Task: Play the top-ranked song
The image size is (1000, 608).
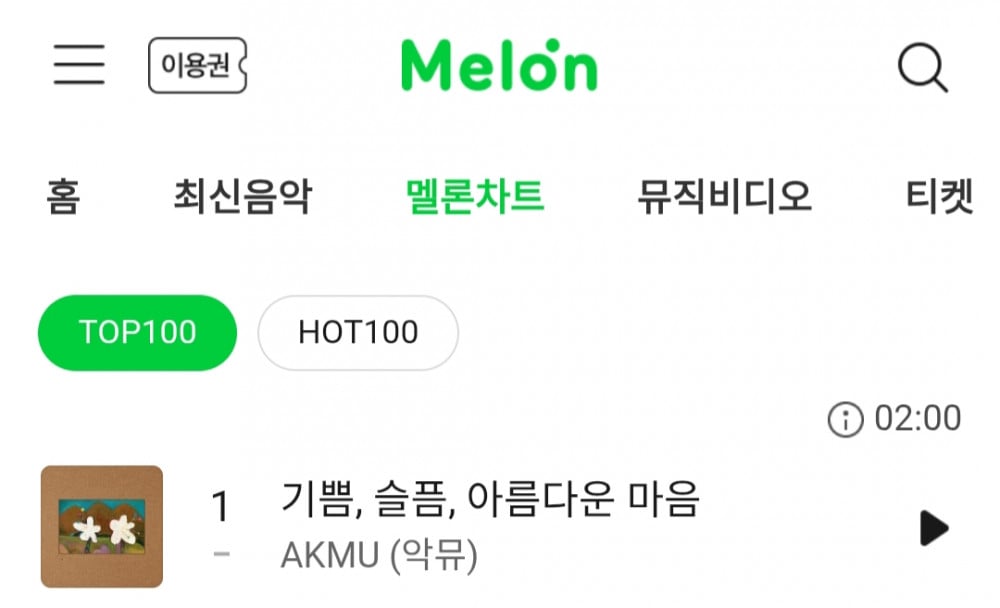Action: pyautogui.click(x=933, y=528)
